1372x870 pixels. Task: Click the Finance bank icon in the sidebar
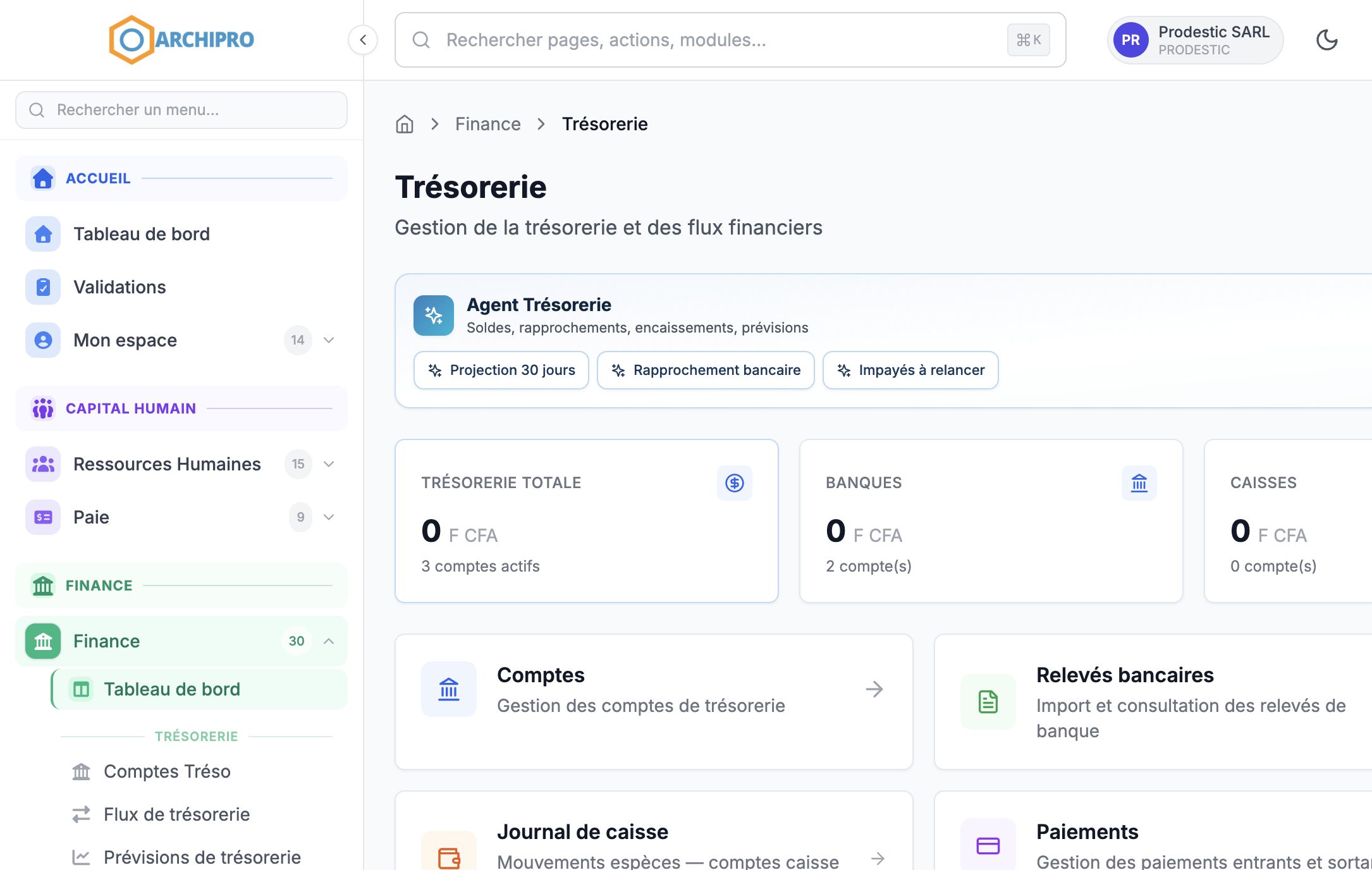43,641
